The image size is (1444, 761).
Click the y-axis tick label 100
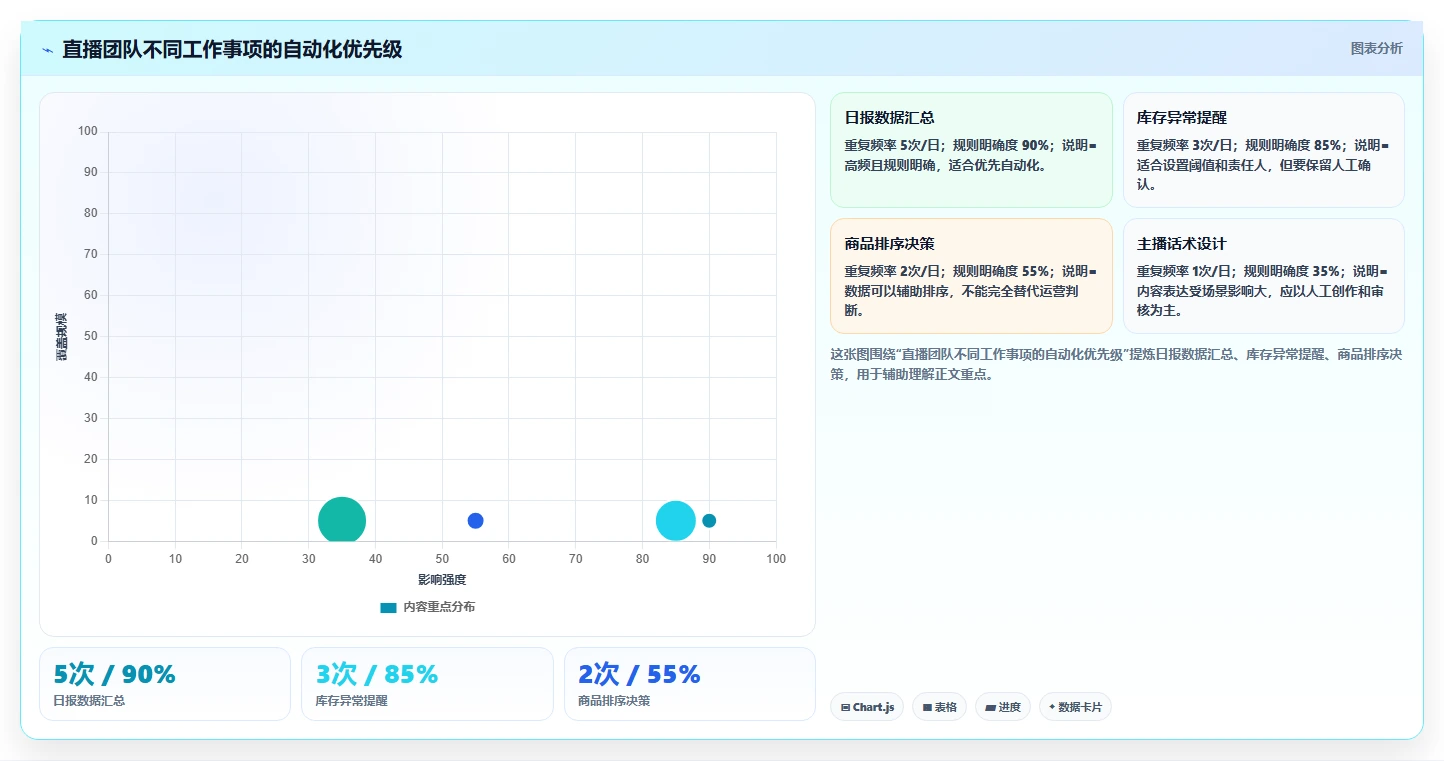(x=88, y=131)
